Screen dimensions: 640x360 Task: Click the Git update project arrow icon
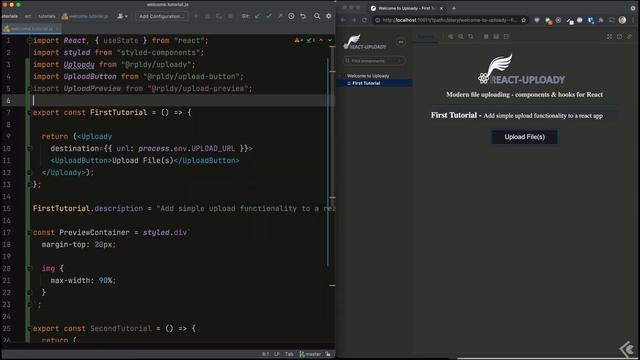tap(258, 16)
